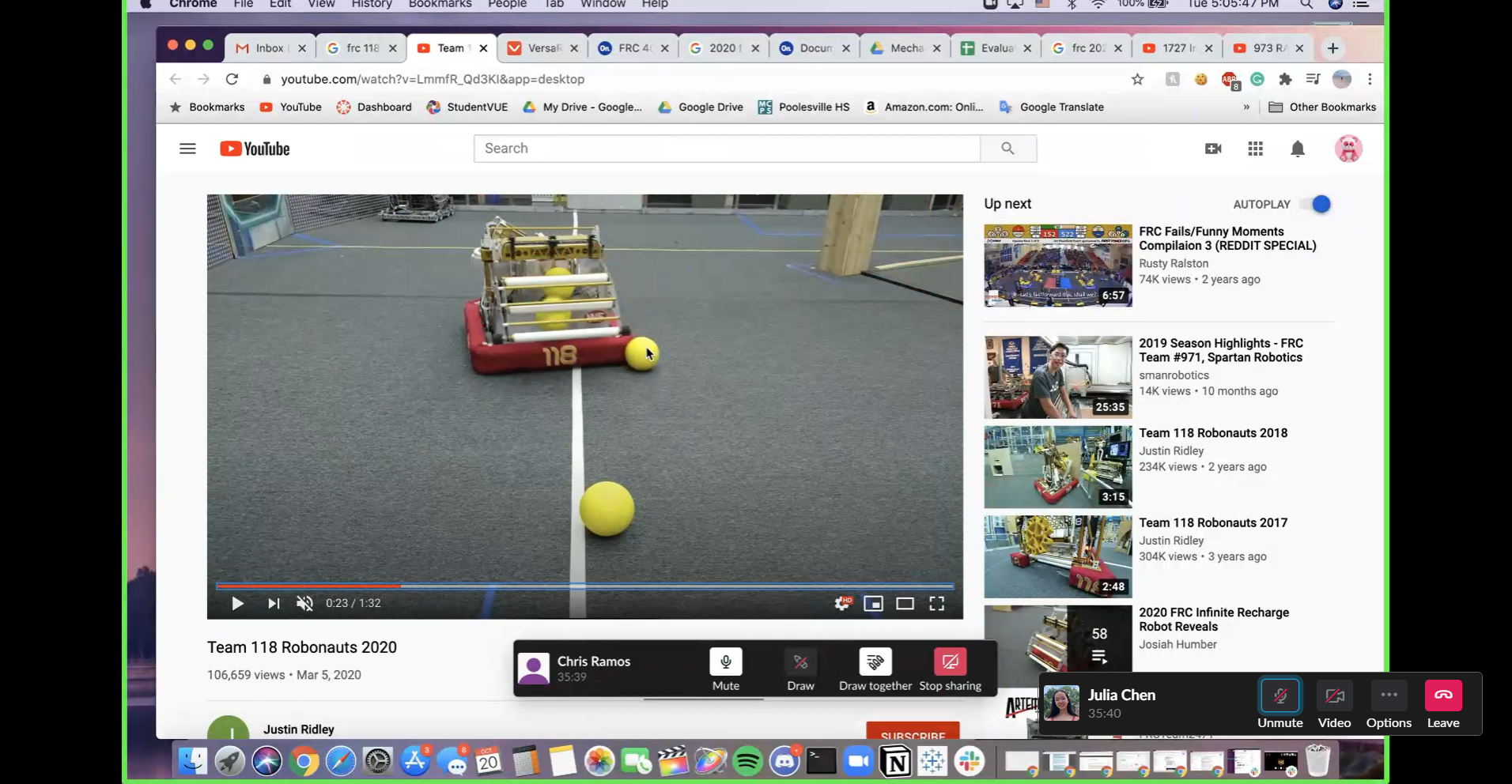The image size is (1512, 784).
Task: Enable miniplayer mode
Action: [873, 604]
